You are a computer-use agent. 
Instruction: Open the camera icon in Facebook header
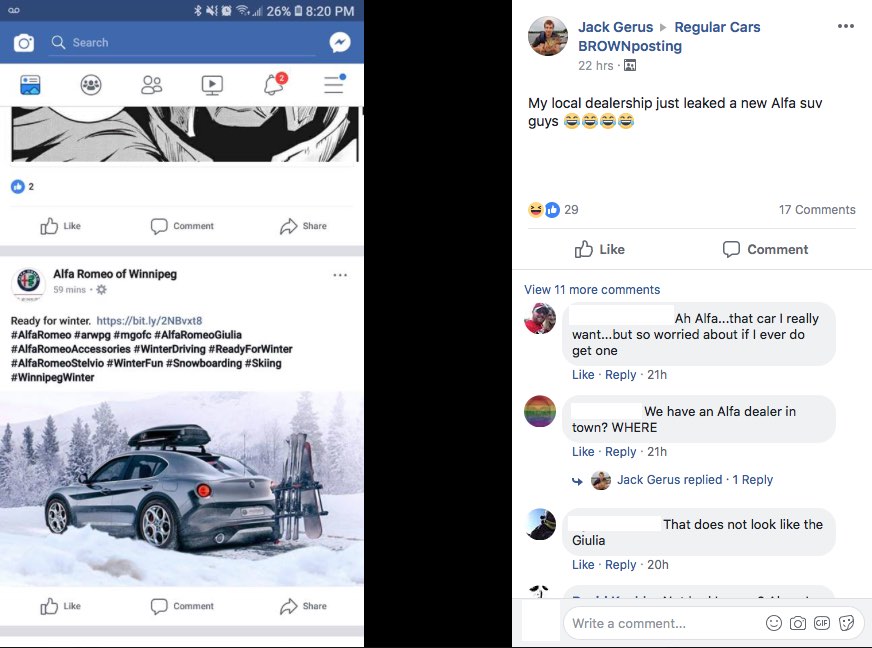24,43
